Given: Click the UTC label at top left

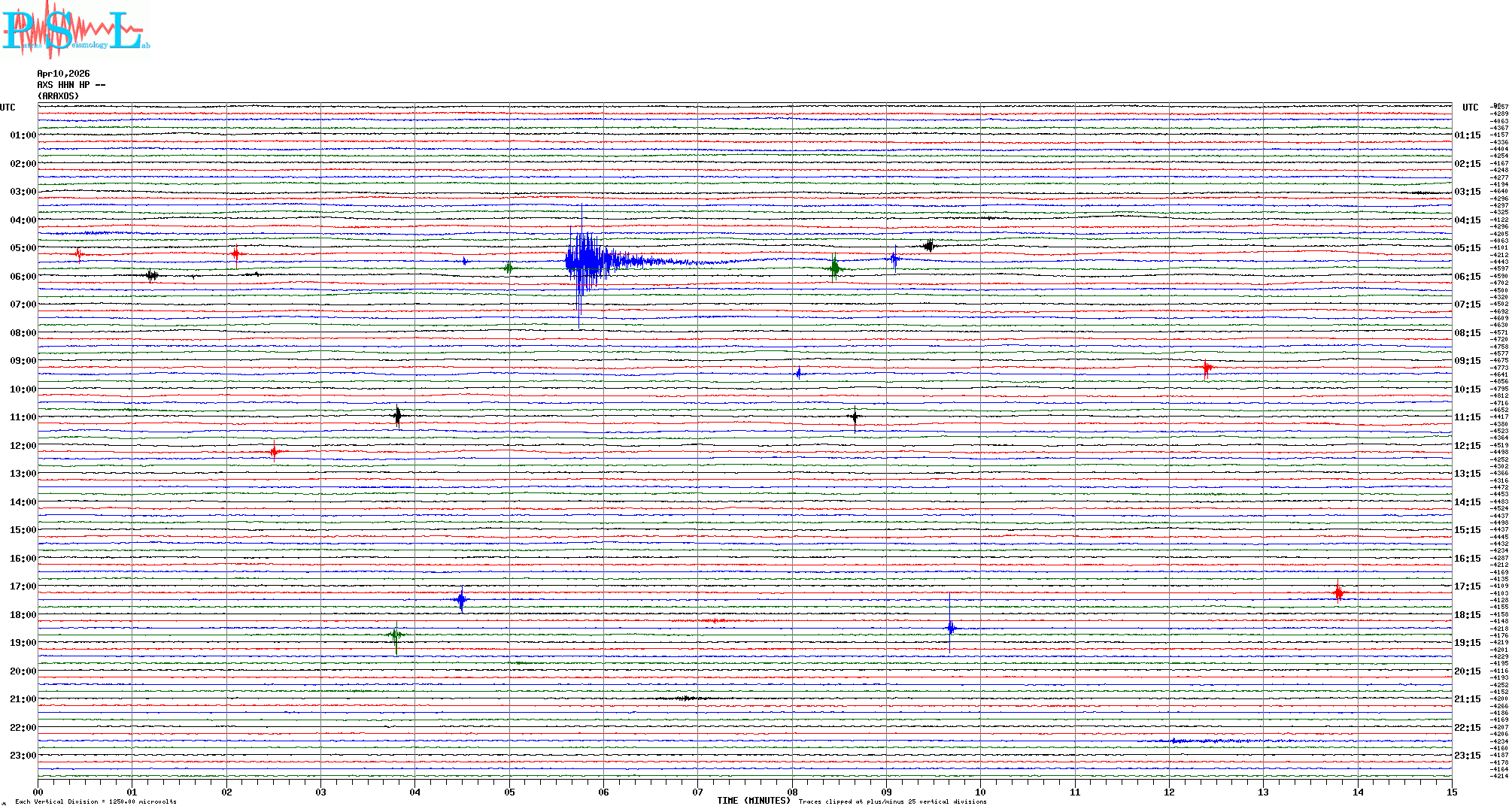Looking at the screenshot, I should click(8, 108).
